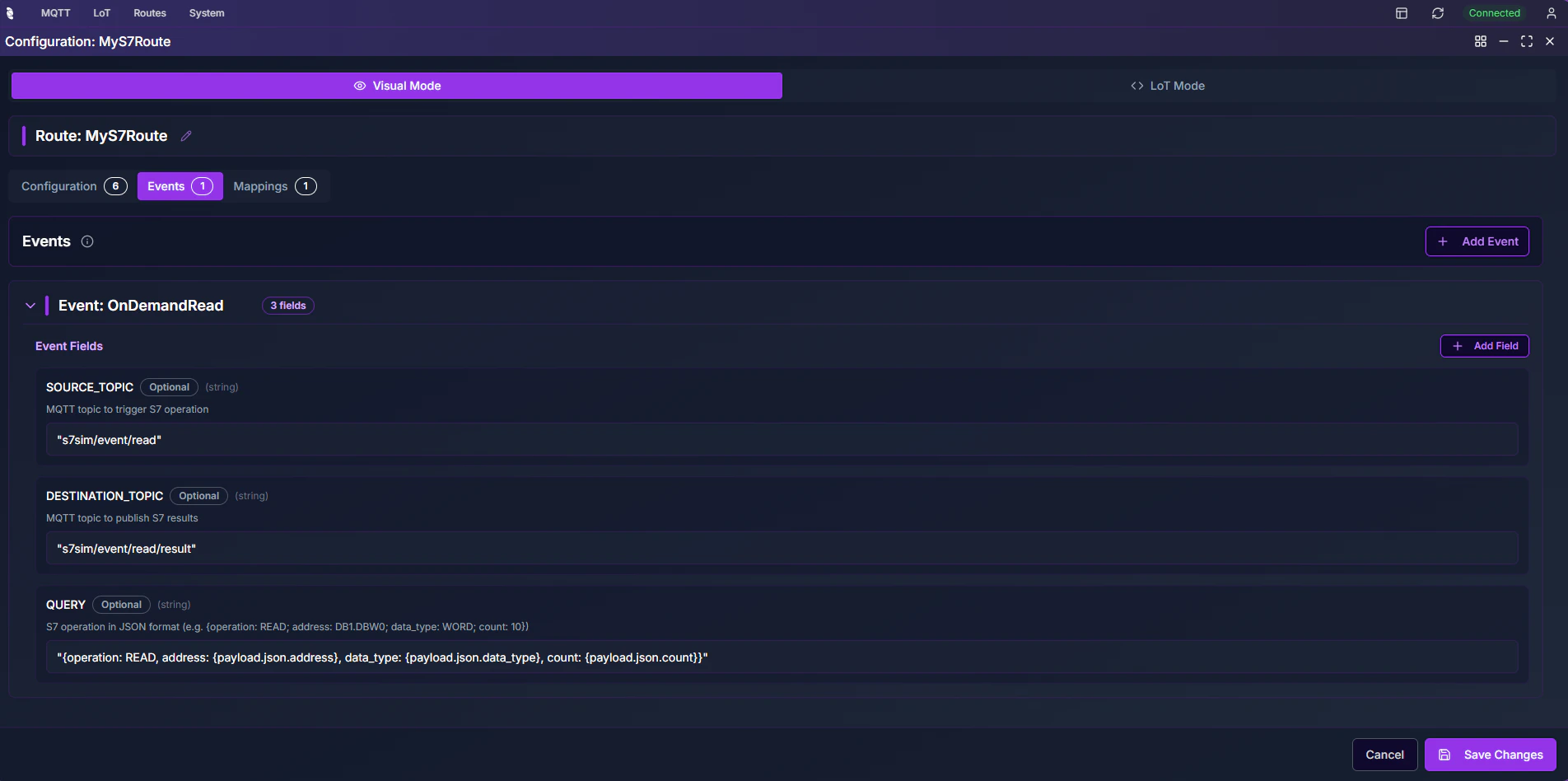Collapse the OnDemandRead event chevron
The image size is (1568, 781).
pyautogui.click(x=30, y=306)
